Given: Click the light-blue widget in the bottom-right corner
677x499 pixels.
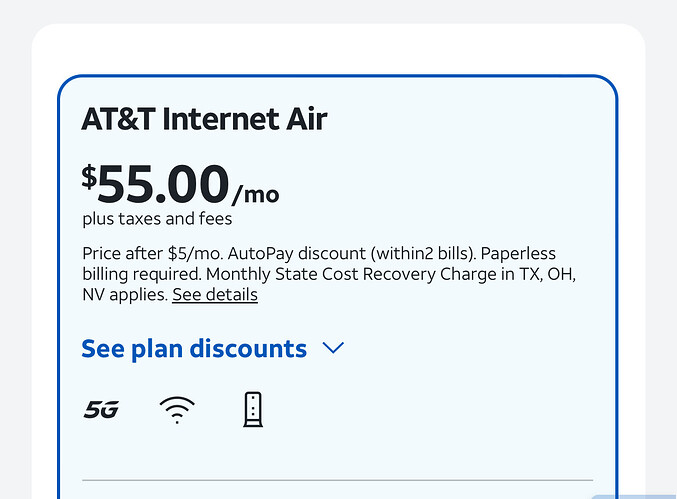Looking at the screenshot, I should tap(634, 496).
